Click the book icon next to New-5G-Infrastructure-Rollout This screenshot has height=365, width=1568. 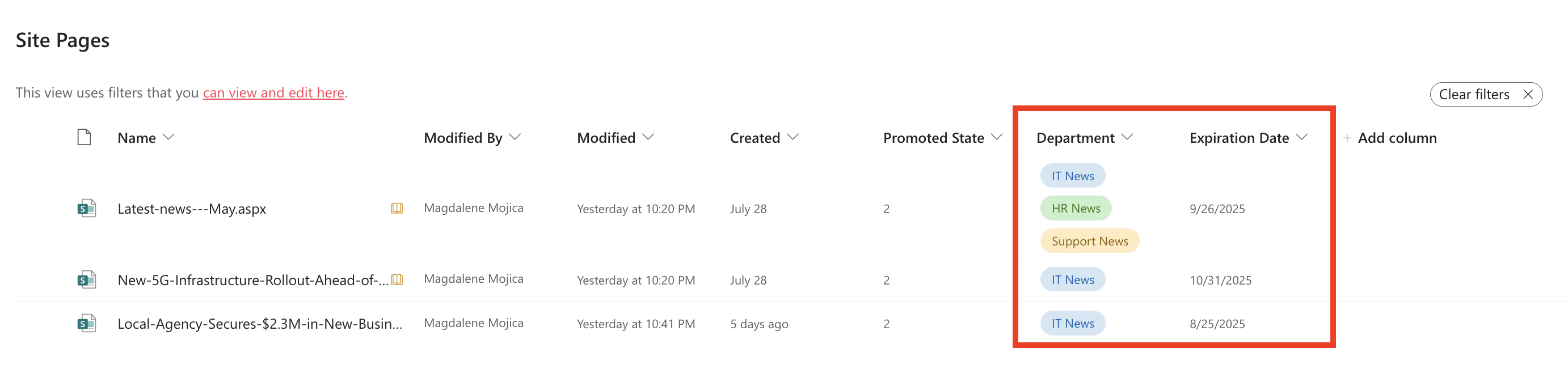tap(397, 280)
